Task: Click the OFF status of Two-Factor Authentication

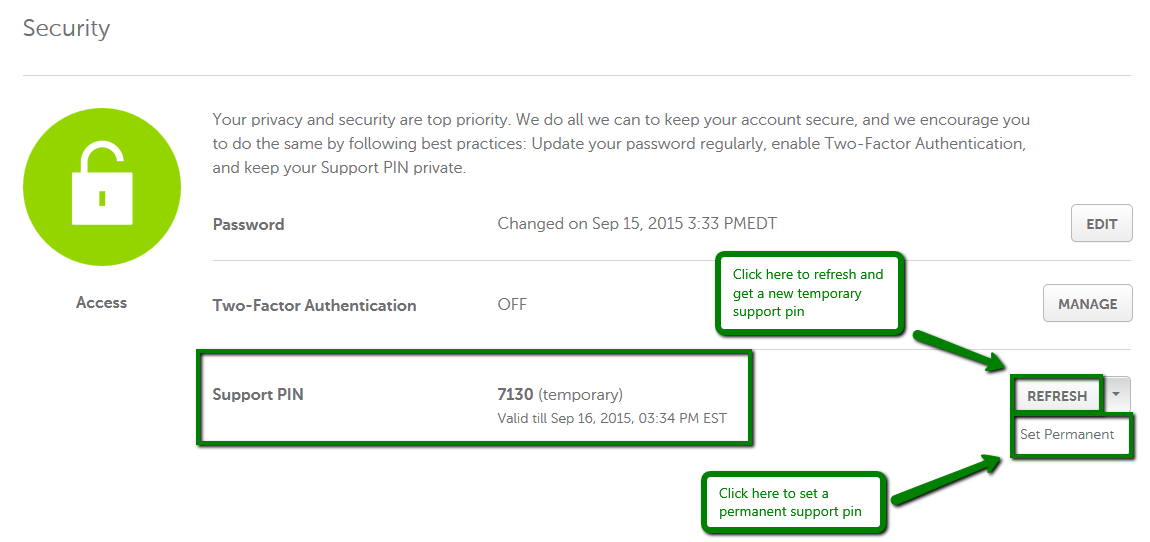Action: tap(512, 304)
